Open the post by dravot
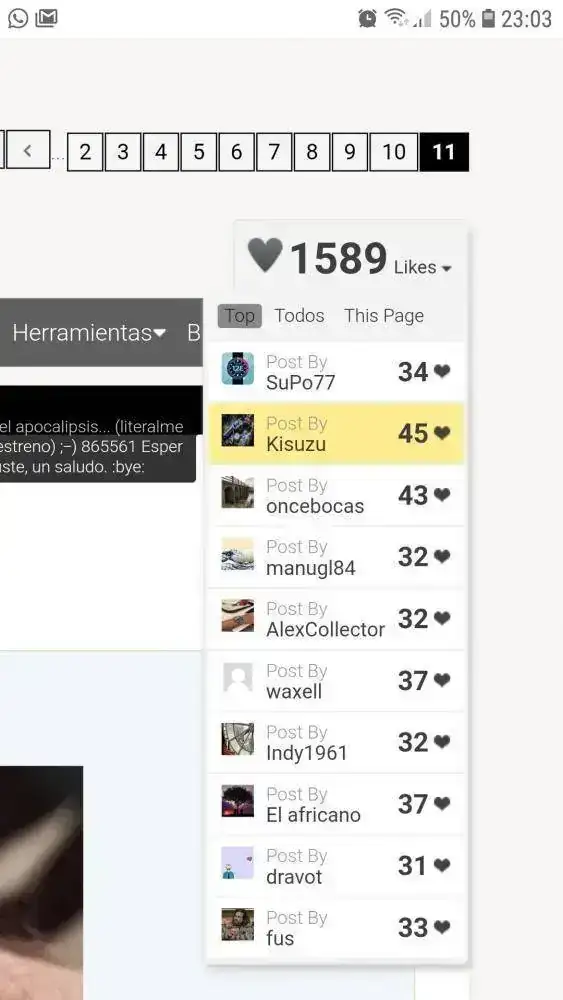 [336, 866]
